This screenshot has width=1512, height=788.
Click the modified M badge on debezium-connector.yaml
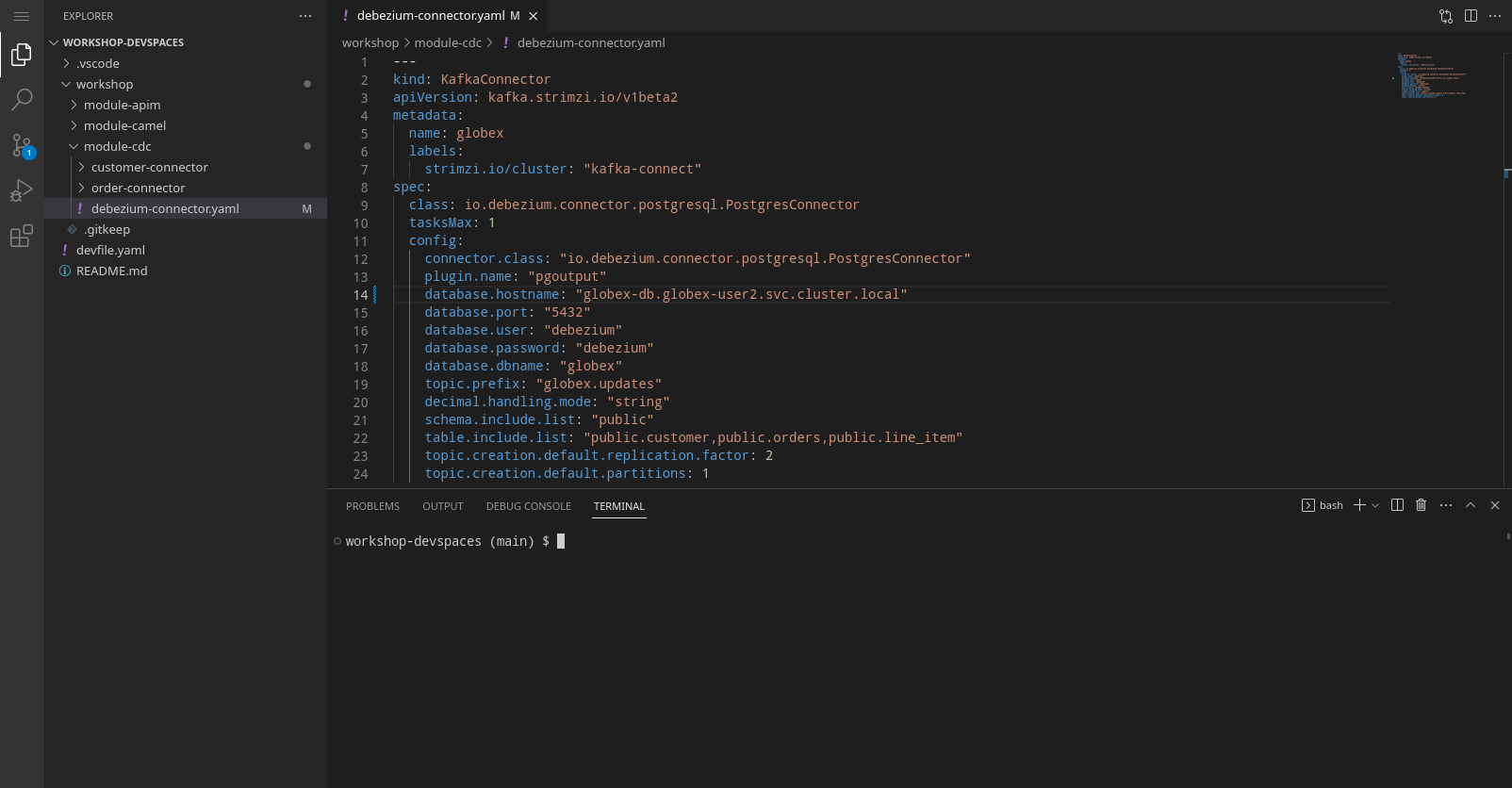click(x=306, y=209)
